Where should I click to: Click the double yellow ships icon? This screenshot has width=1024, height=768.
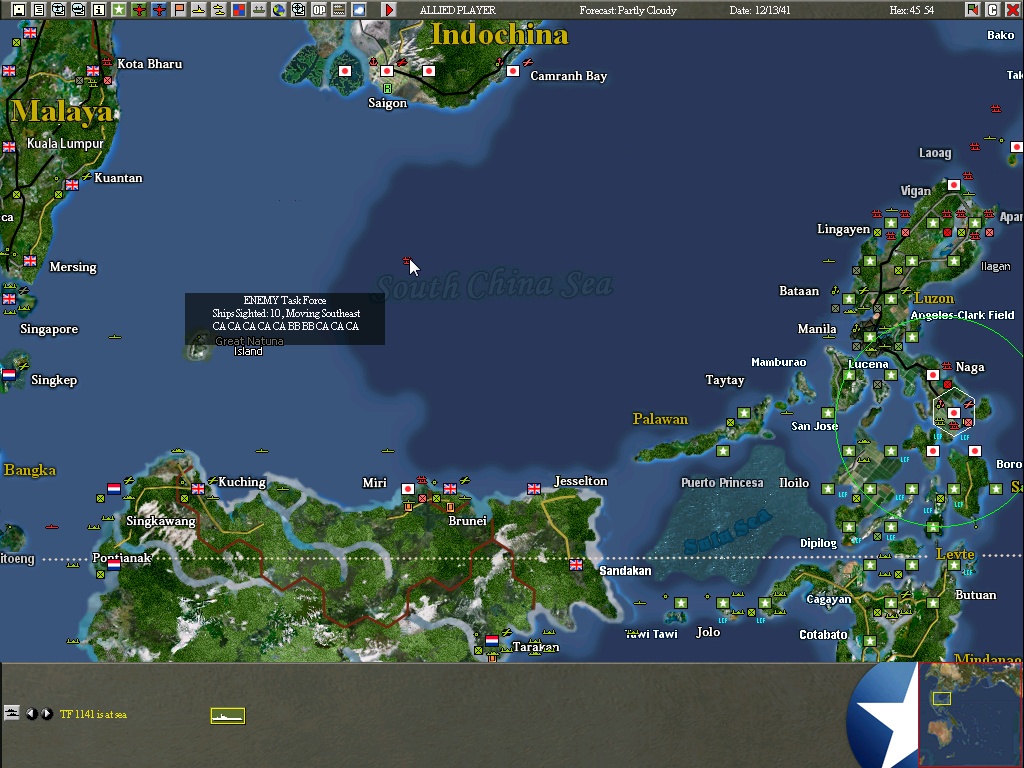(x=219, y=10)
